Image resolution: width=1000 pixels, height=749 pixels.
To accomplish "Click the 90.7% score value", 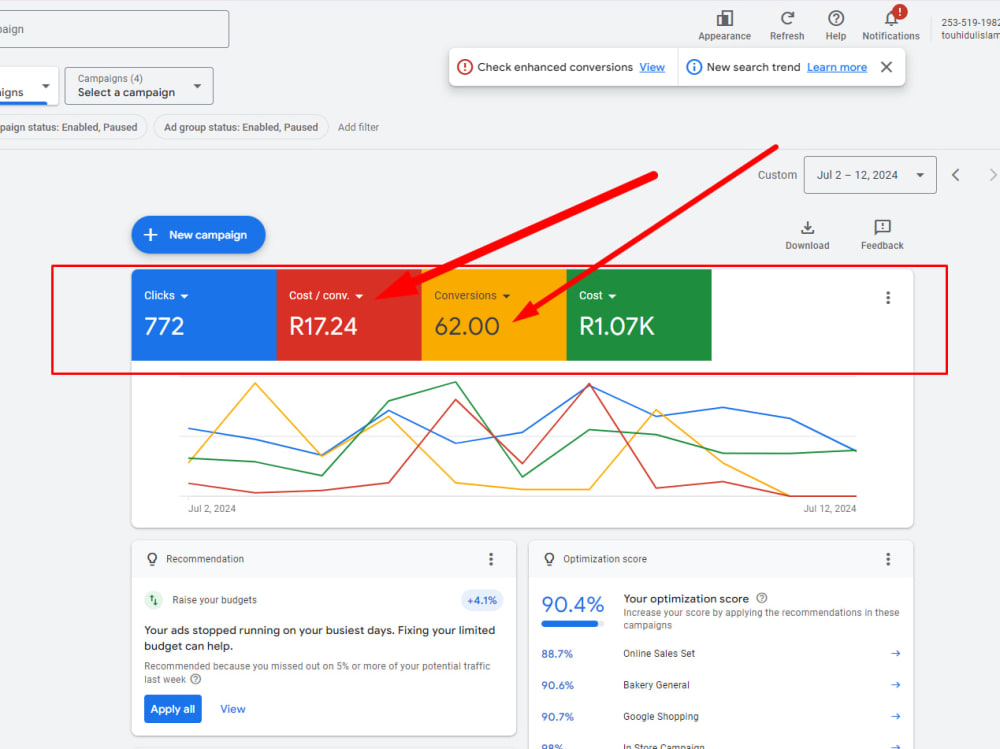I will (x=557, y=717).
